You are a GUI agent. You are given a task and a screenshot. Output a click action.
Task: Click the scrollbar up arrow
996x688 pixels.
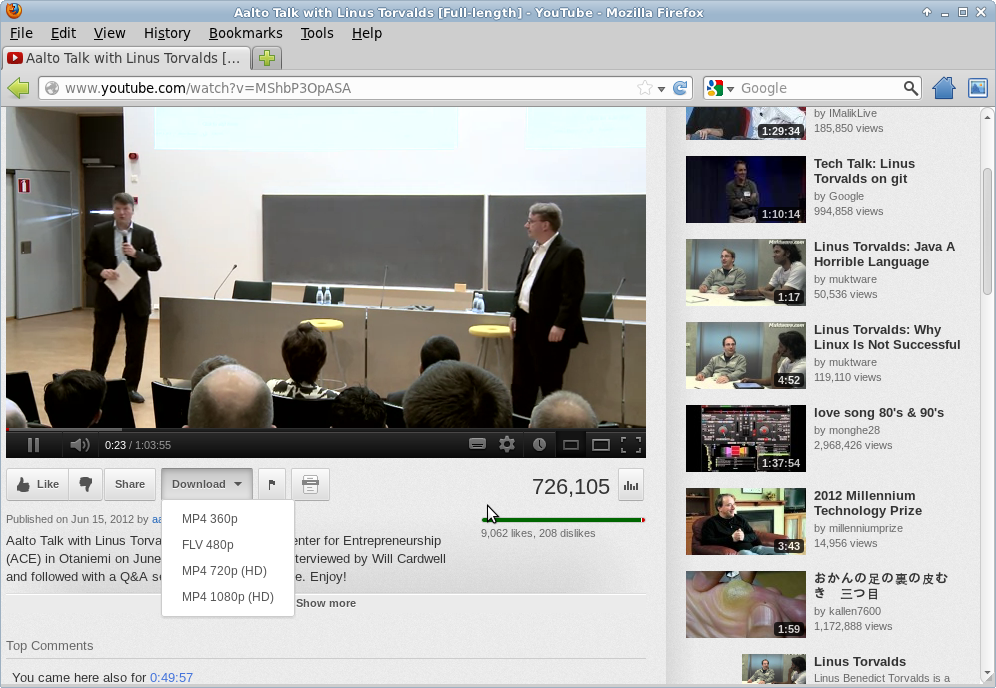(x=986, y=116)
